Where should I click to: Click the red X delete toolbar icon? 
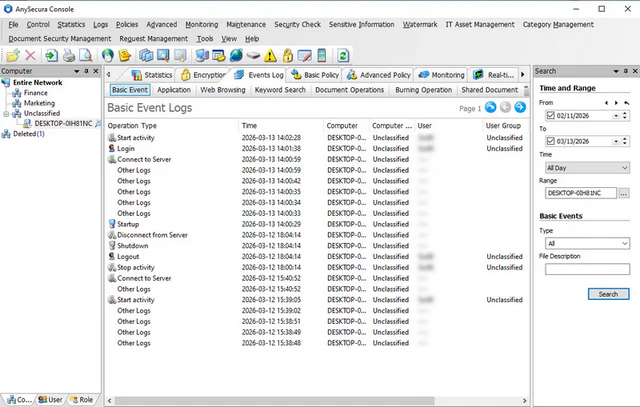(31, 55)
